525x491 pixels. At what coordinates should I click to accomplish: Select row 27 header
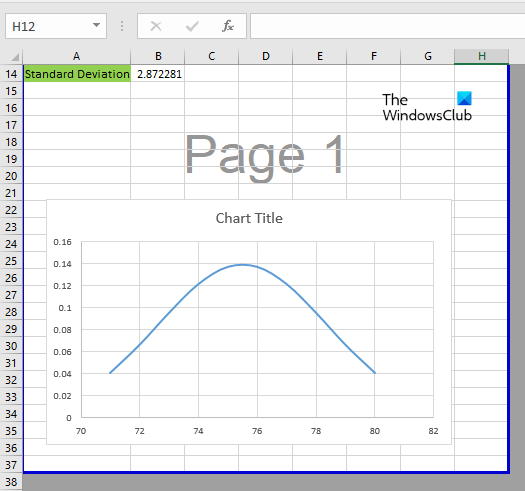[x=11, y=295]
